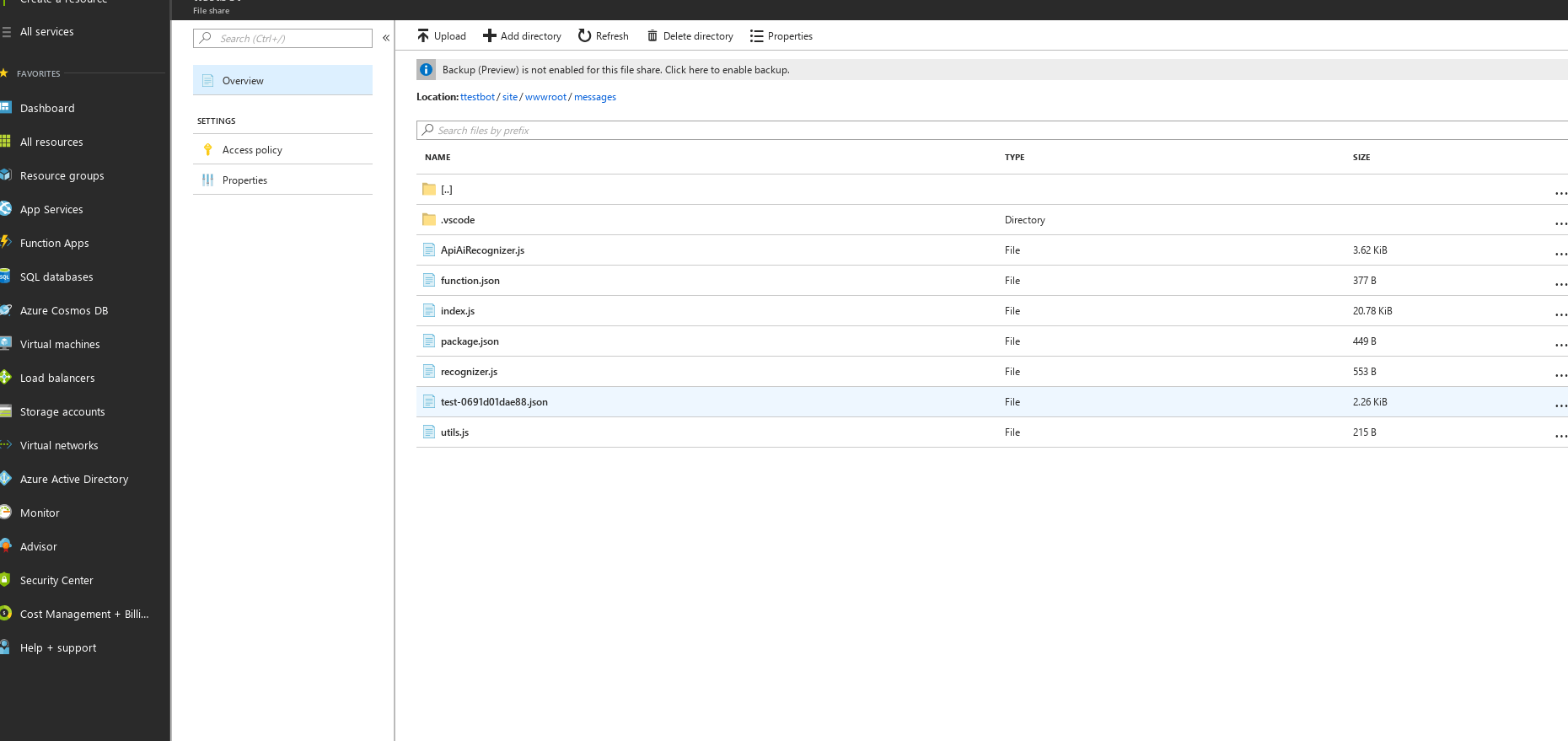This screenshot has height=741, width=1568.
Task: Click the Function Apps lightning icon
Action: [x=5, y=242]
